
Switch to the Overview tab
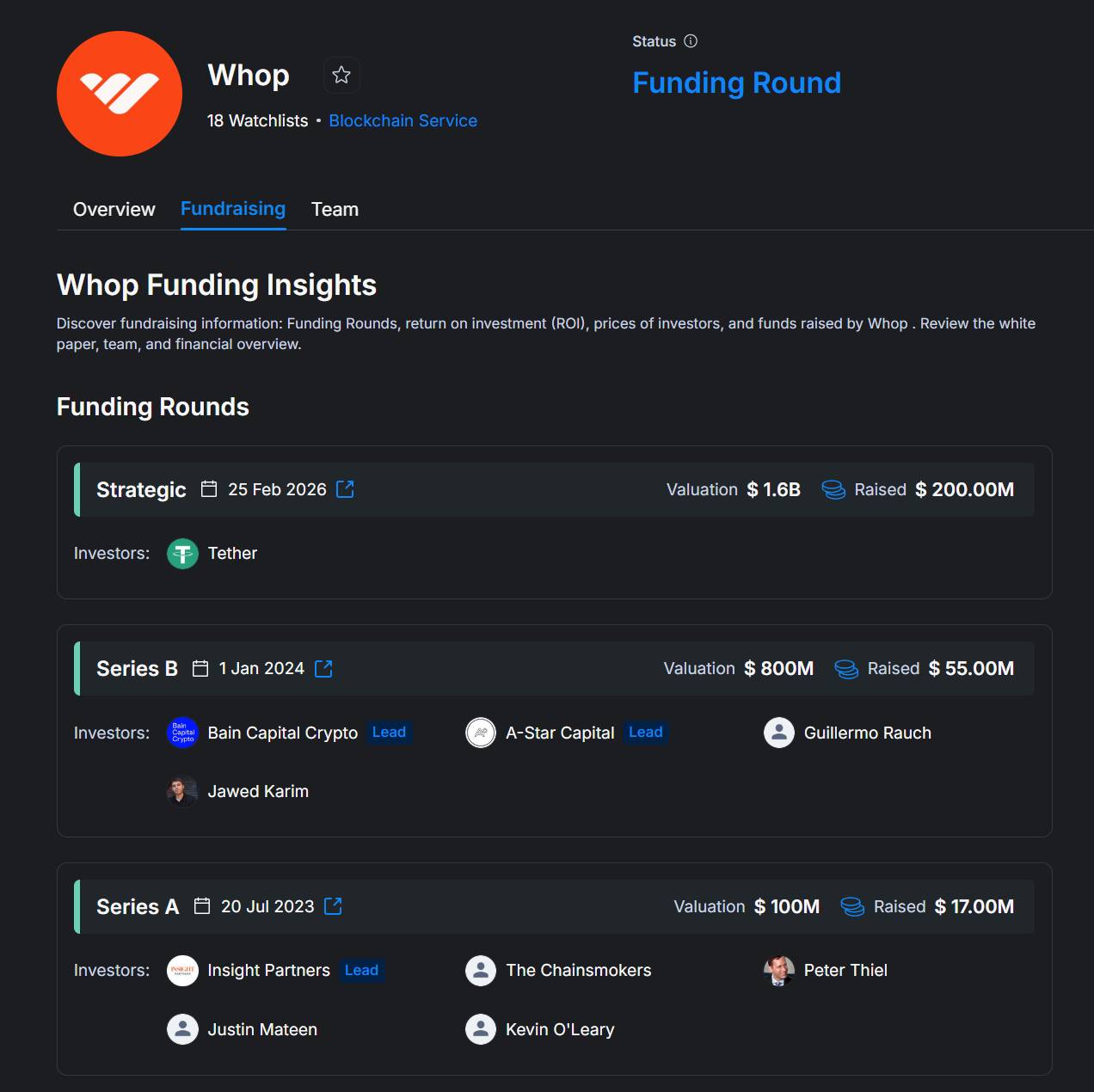pos(114,209)
